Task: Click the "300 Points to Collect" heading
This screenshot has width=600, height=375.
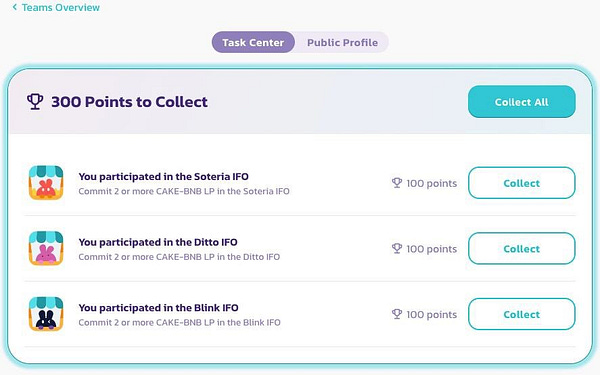Action: pyautogui.click(x=129, y=102)
